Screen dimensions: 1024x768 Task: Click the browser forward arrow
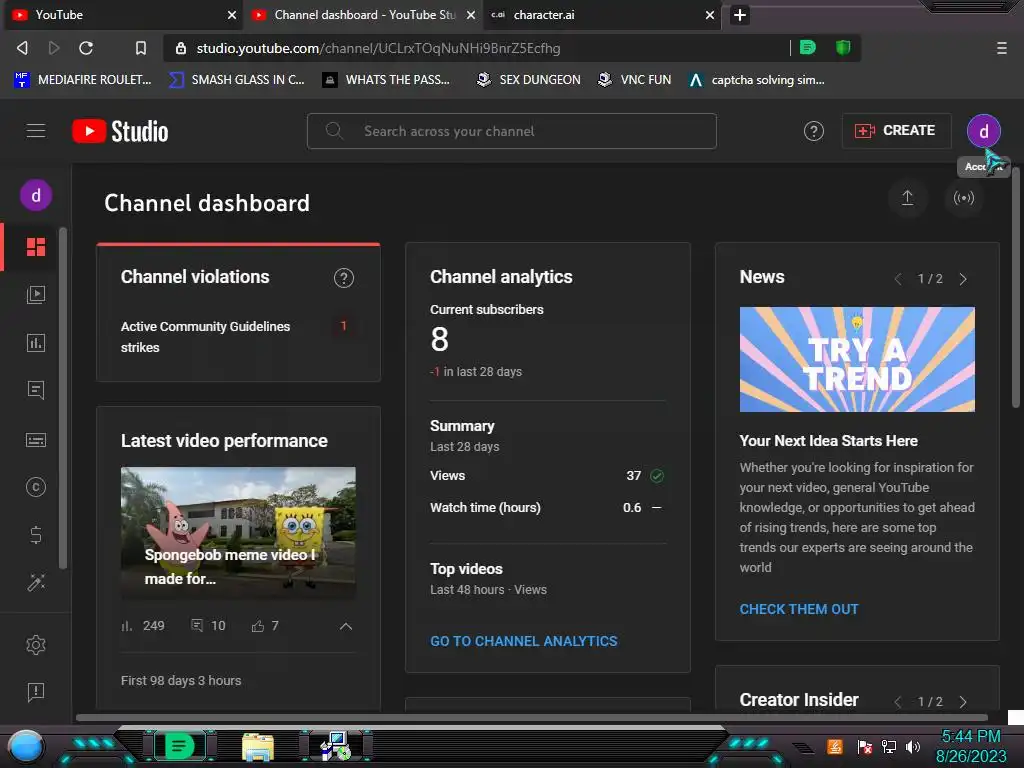pyautogui.click(x=54, y=48)
